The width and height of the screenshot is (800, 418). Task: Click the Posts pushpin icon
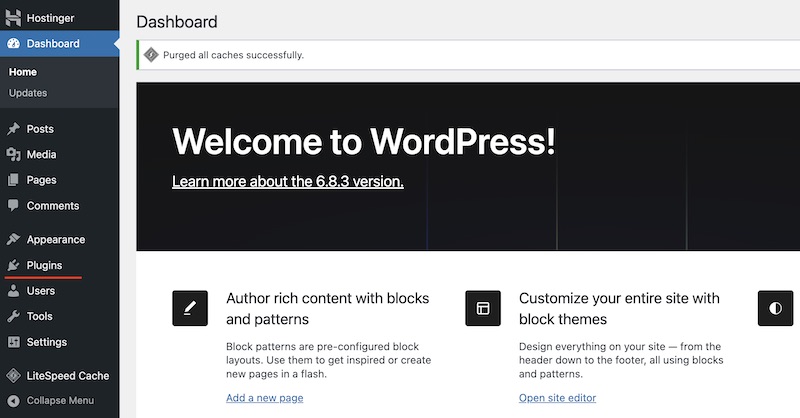pos(14,129)
